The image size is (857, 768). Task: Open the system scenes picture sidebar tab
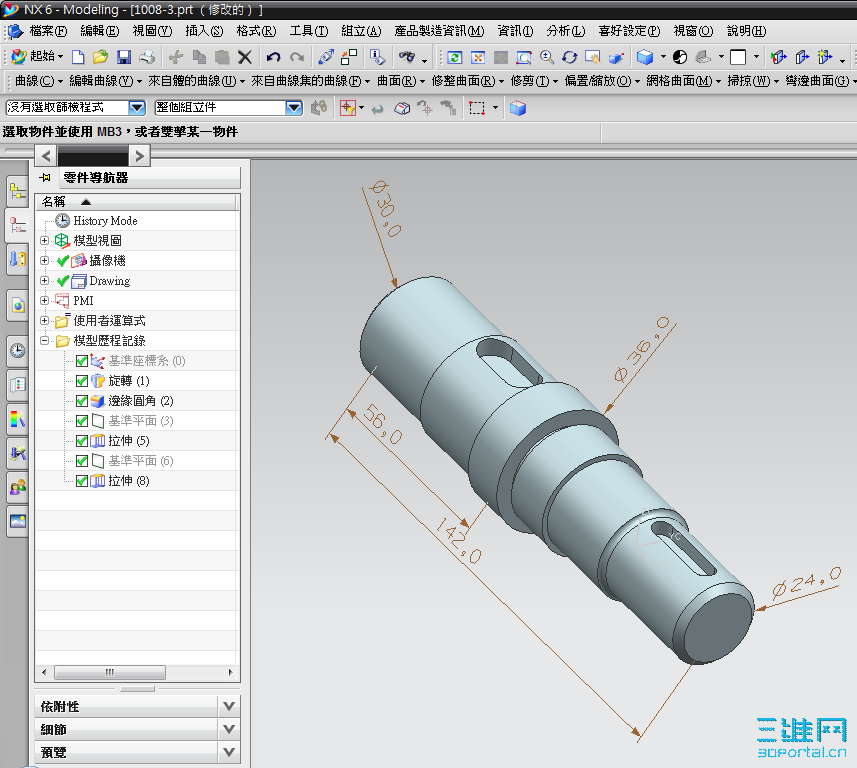[17, 521]
